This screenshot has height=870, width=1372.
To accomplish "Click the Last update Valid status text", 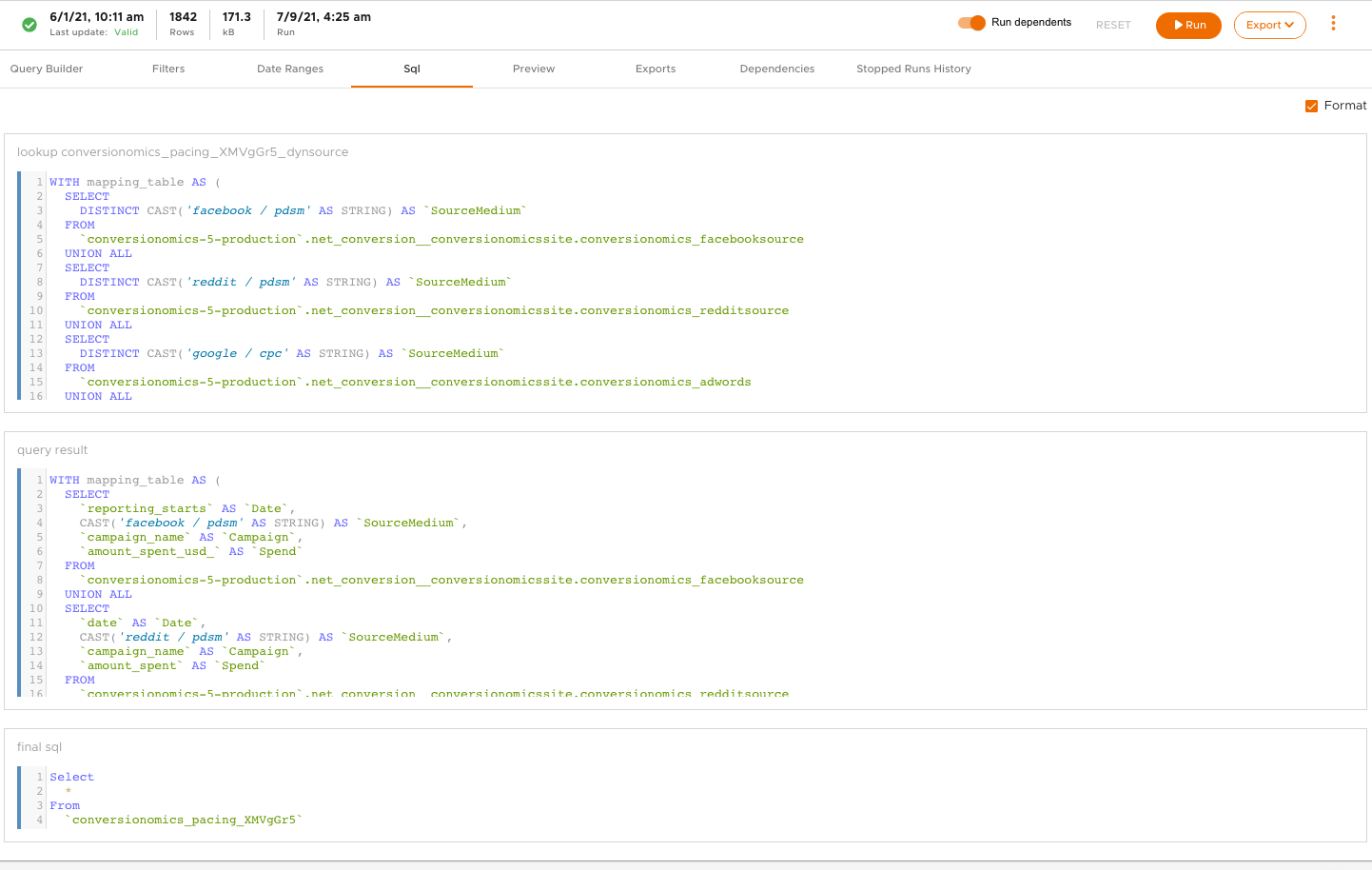I will (x=94, y=32).
